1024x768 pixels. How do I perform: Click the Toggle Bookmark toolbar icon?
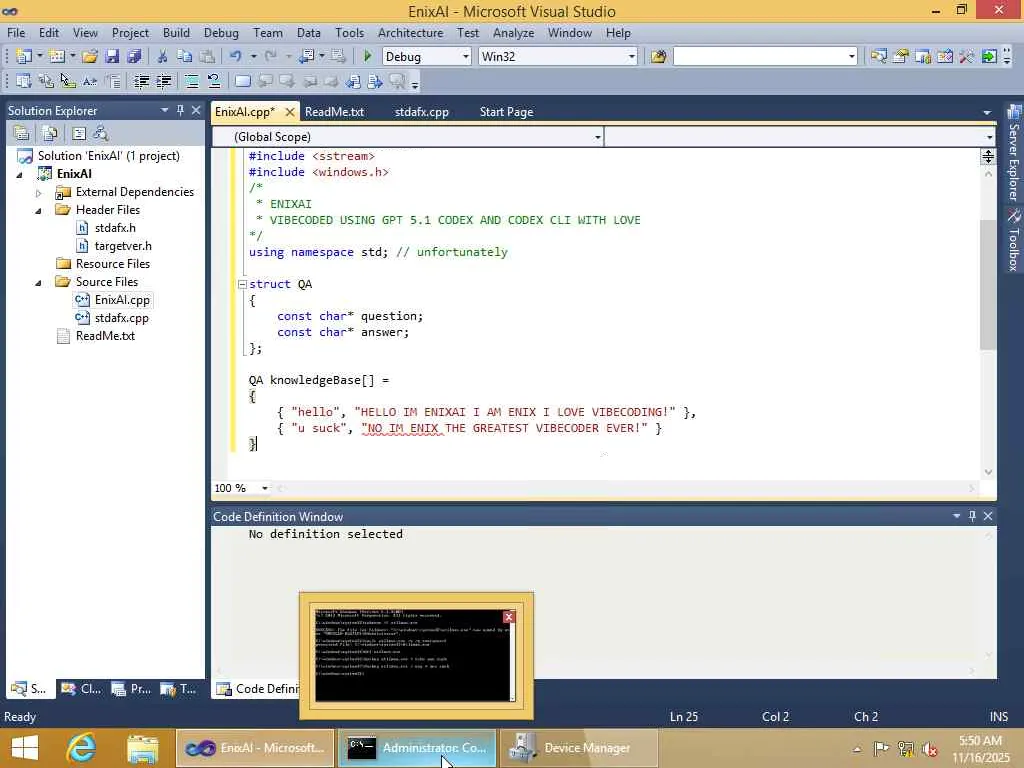coord(243,82)
